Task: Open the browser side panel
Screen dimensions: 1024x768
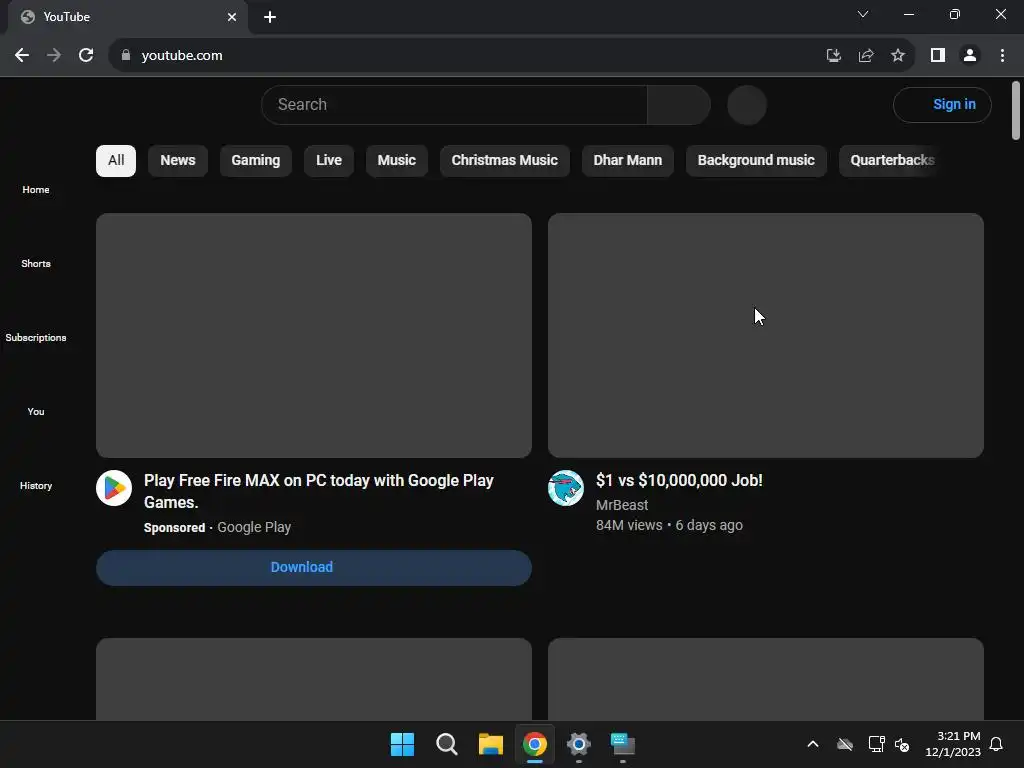Action: [x=938, y=56]
